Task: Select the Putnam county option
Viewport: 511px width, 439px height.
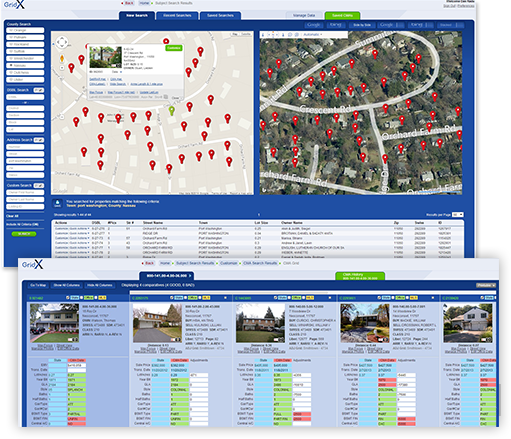Action: pyautogui.click(x=25, y=37)
